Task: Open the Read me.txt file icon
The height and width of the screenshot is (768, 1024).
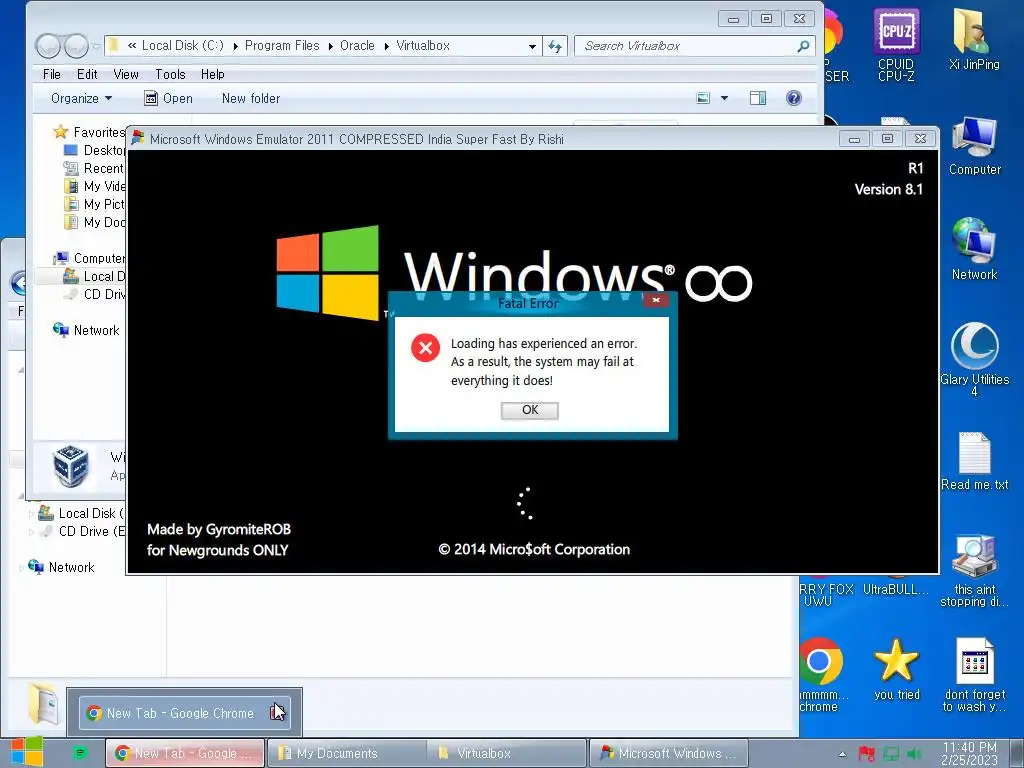Action: pyautogui.click(x=974, y=461)
